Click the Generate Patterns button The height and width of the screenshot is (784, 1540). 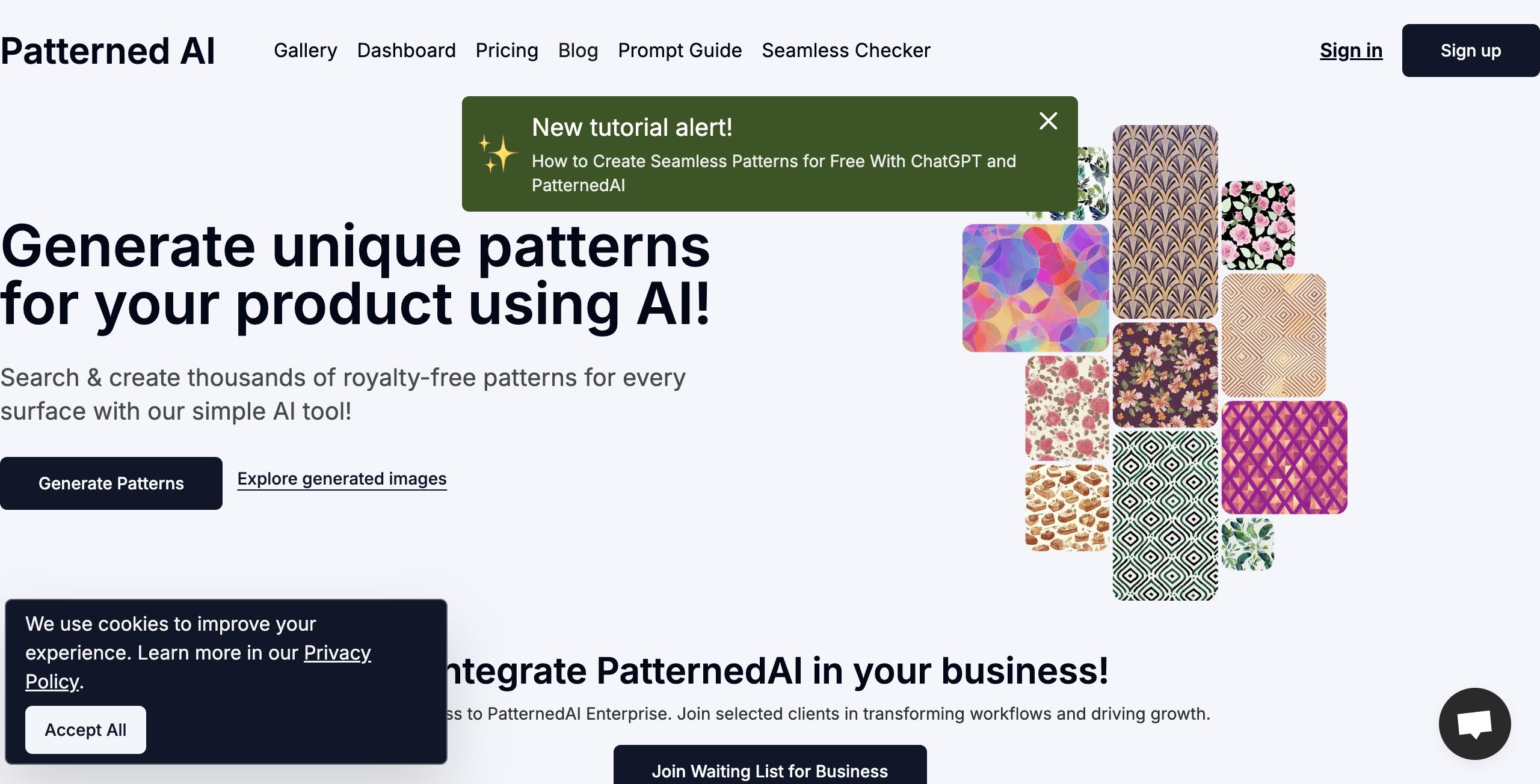(111, 483)
